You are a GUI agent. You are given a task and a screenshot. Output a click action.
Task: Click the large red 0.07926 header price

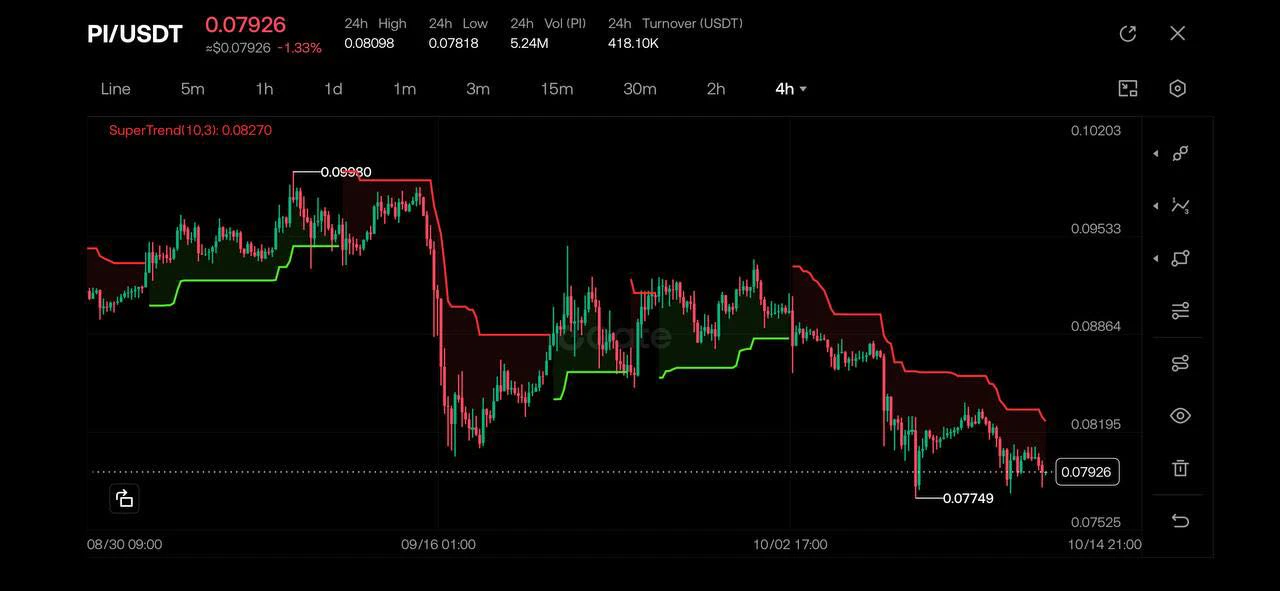click(246, 25)
